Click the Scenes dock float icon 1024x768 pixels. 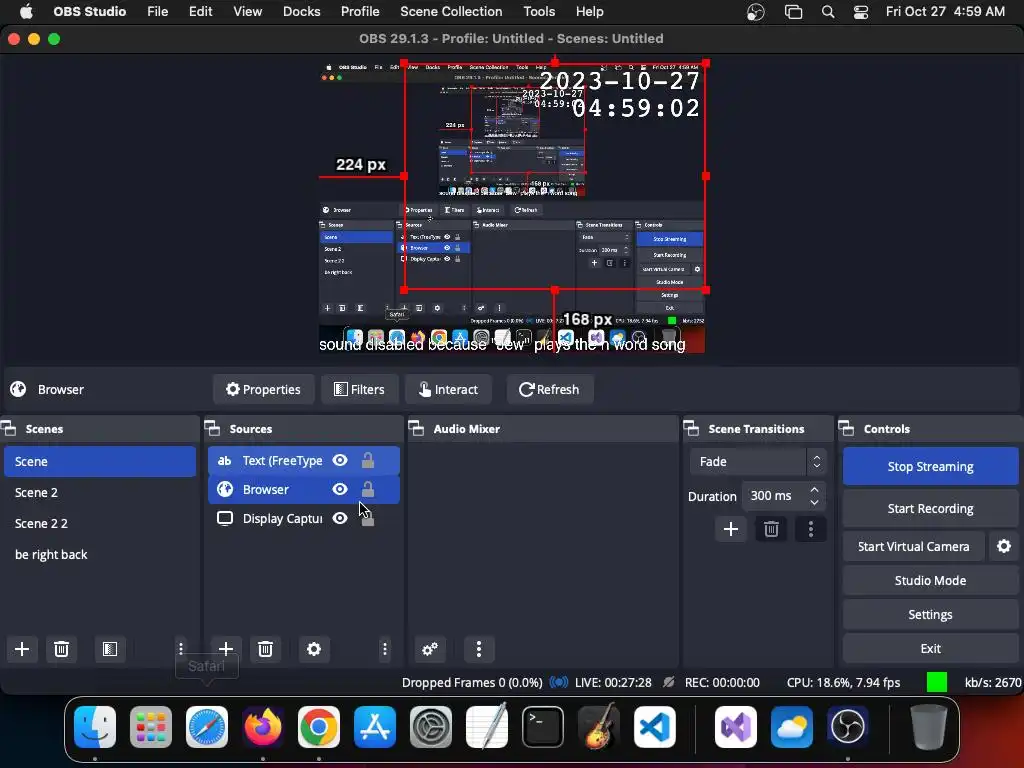8,429
